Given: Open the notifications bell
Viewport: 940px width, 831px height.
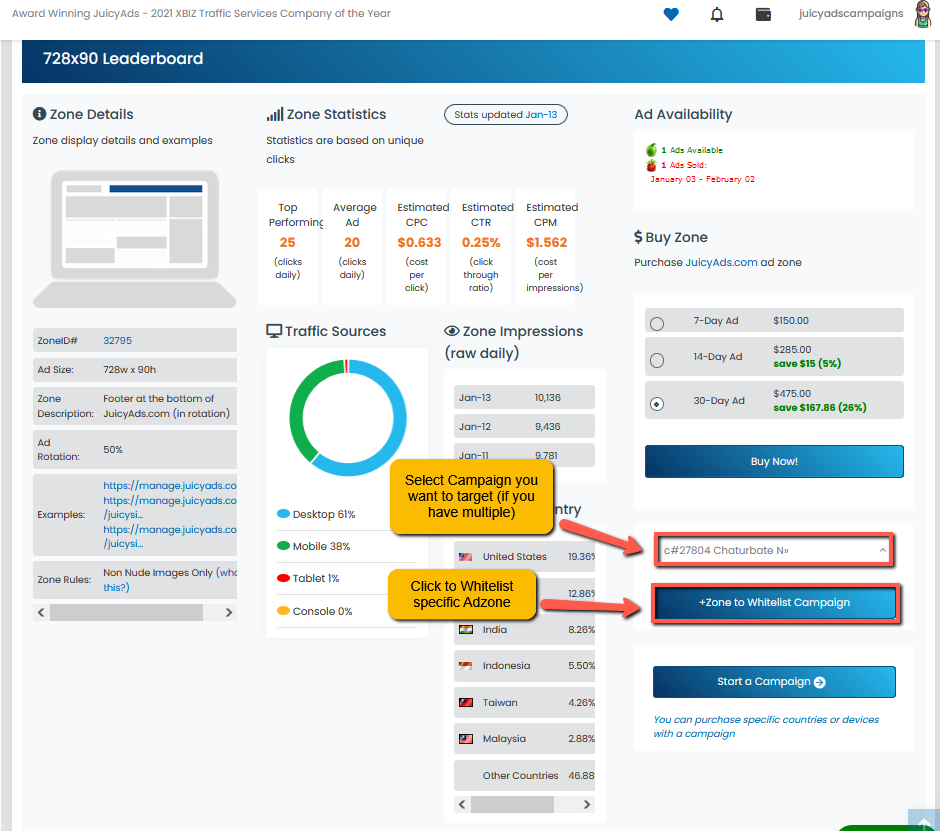Looking at the screenshot, I should [x=716, y=14].
